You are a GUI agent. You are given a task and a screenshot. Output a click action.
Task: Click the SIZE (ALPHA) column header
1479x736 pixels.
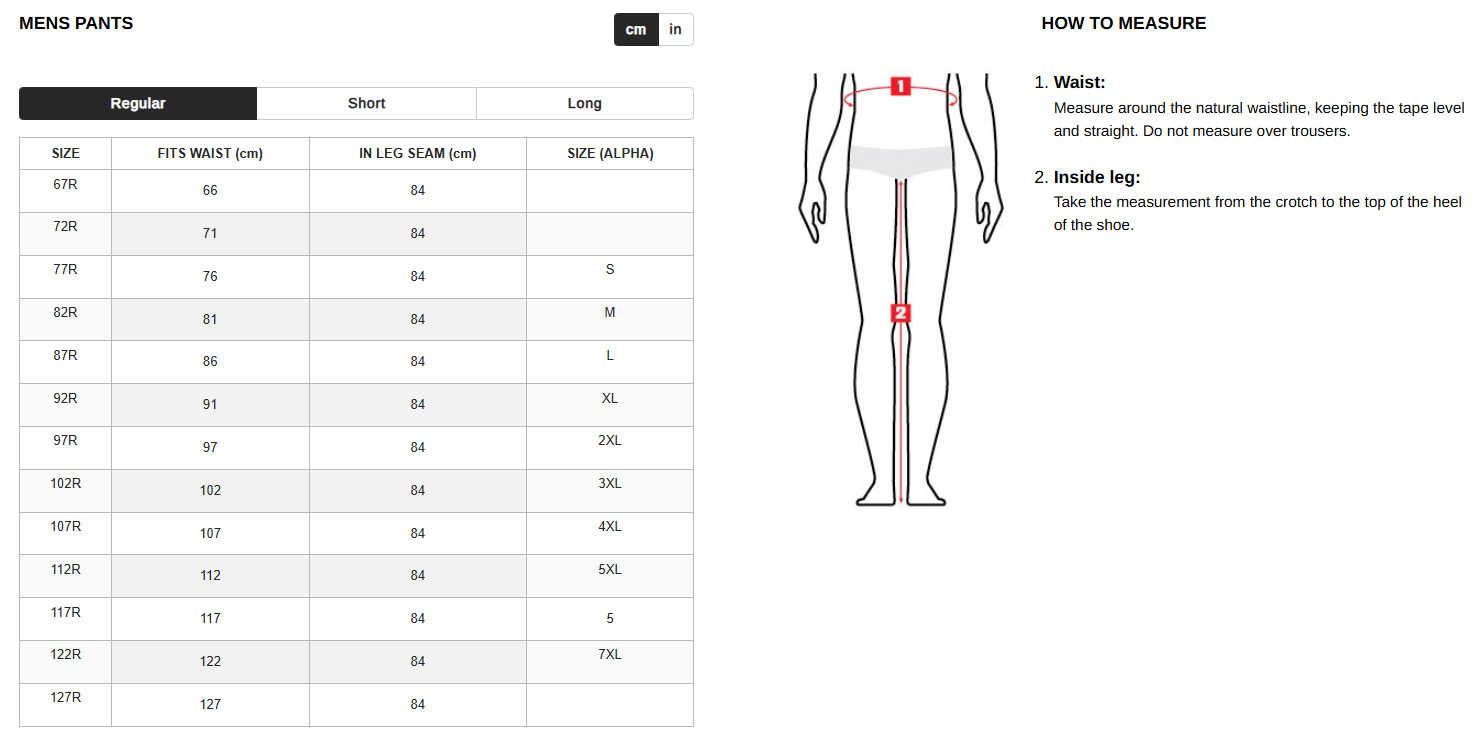point(610,154)
